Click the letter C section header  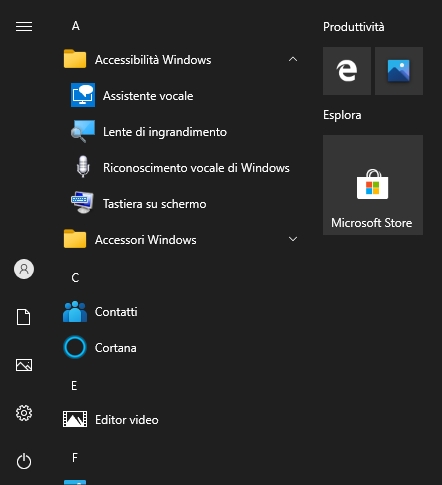(75, 278)
